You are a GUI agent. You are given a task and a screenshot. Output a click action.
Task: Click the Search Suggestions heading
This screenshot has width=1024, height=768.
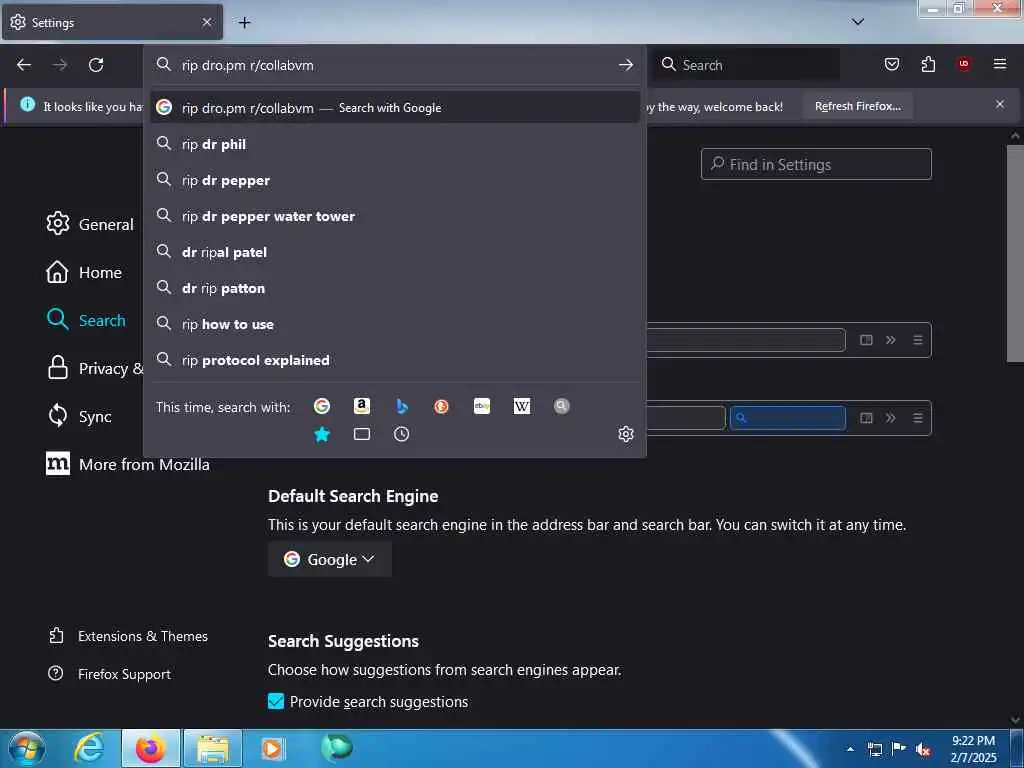344,641
